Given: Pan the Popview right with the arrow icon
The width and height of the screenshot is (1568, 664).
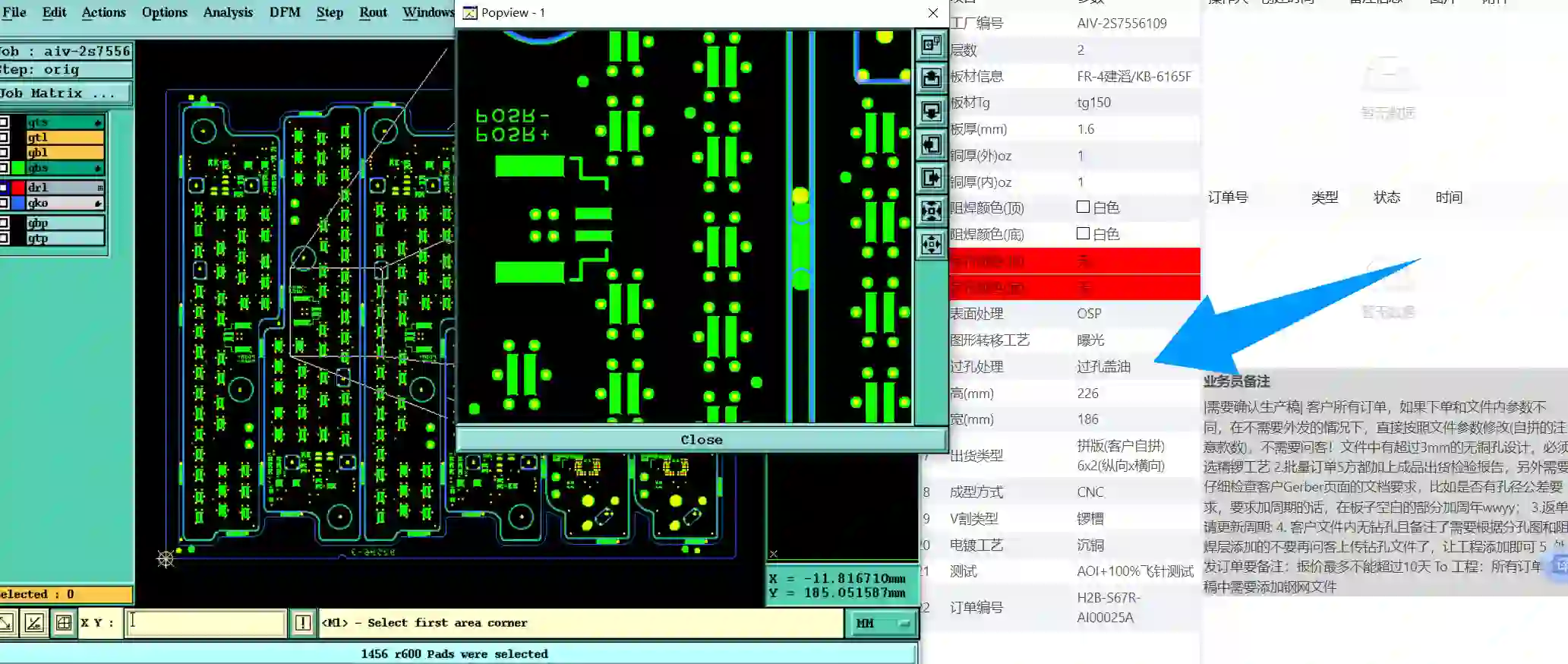Looking at the screenshot, I should point(931,179).
